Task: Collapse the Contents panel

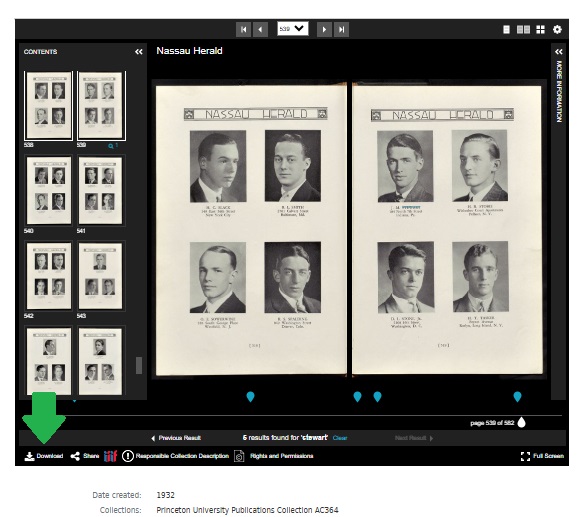Action: [138, 52]
